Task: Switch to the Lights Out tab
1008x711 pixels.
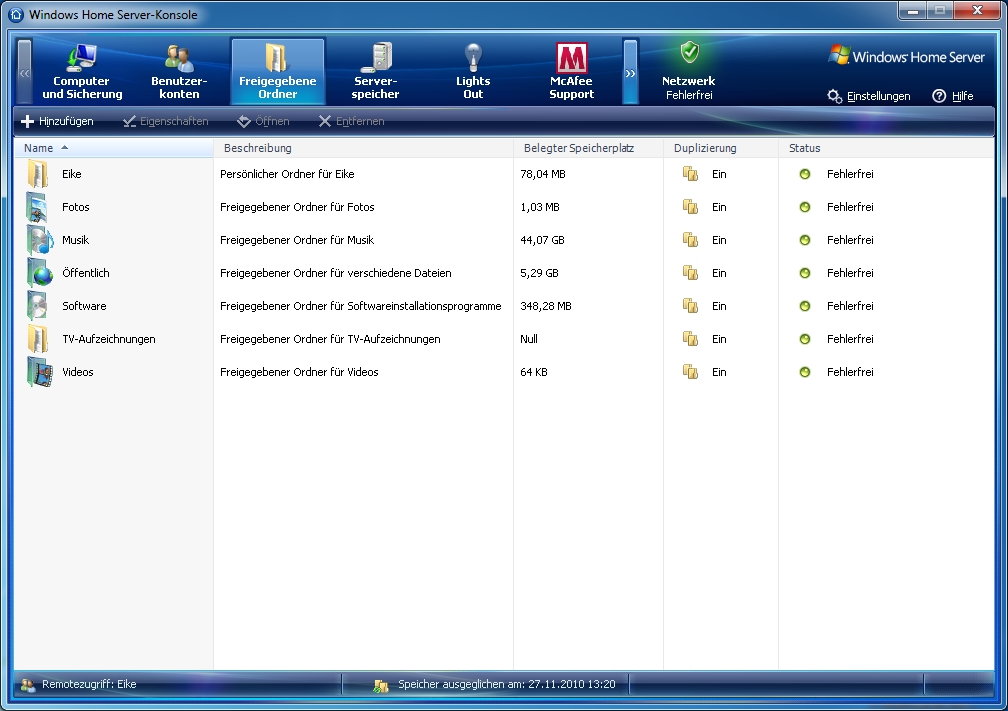Action: (x=473, y=71)
